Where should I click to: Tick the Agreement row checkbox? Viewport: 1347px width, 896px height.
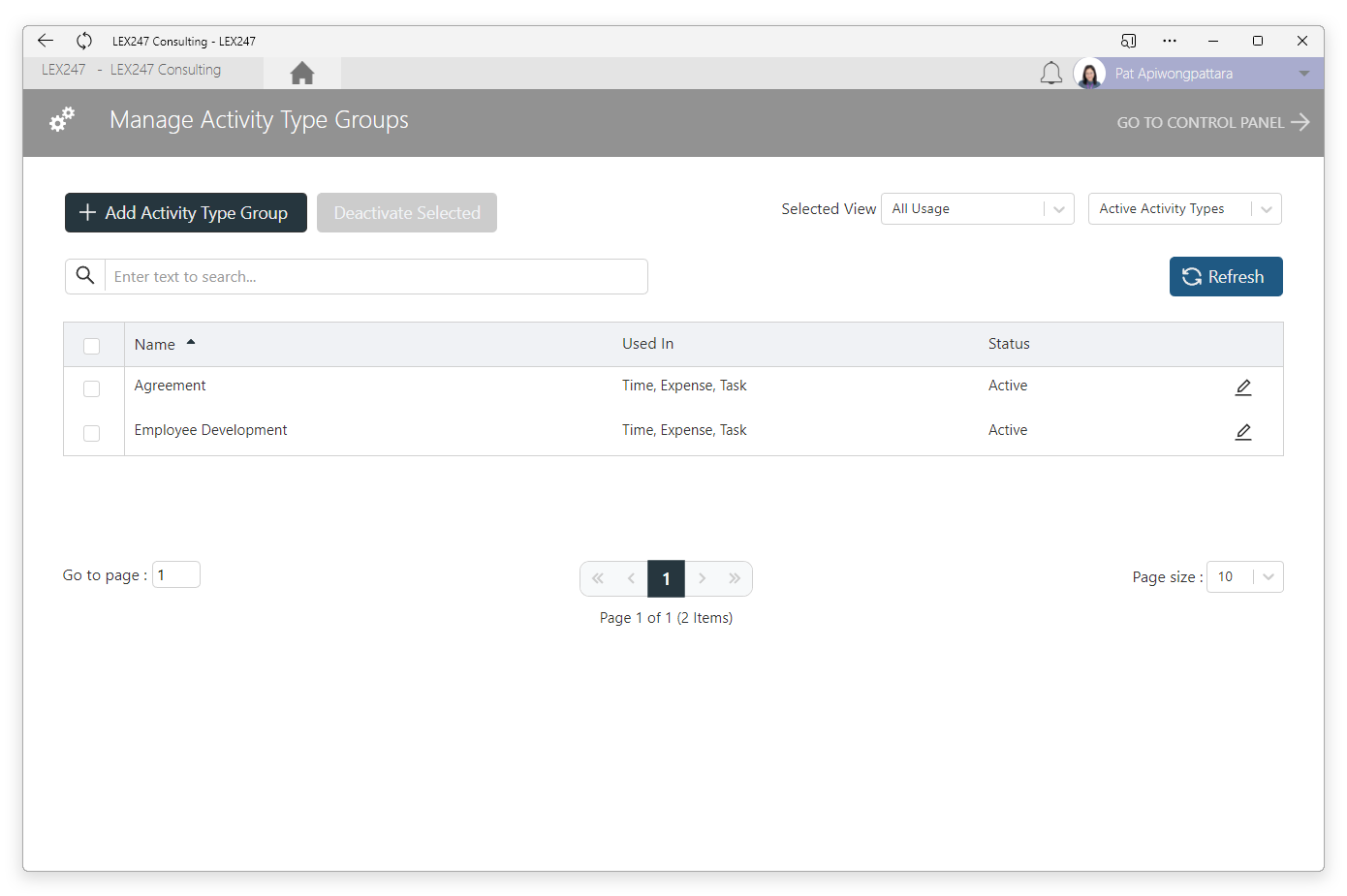coord(92,388)
